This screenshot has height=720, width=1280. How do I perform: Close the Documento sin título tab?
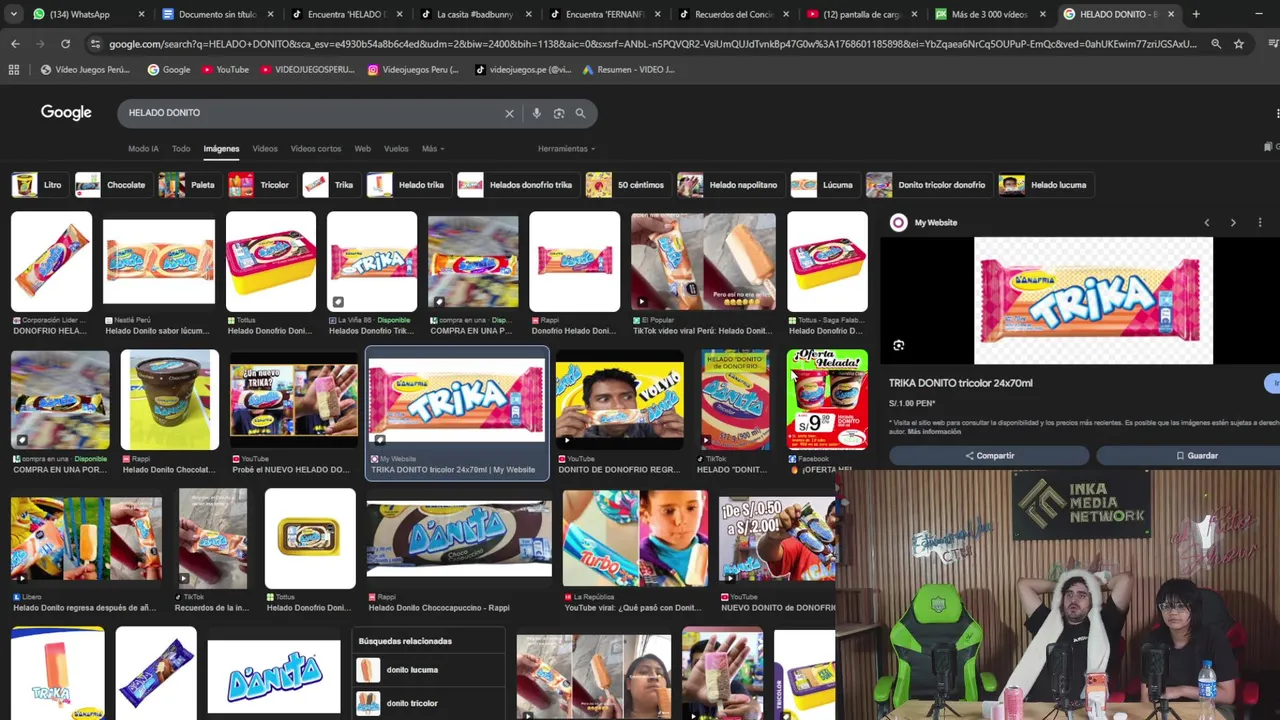269,14
